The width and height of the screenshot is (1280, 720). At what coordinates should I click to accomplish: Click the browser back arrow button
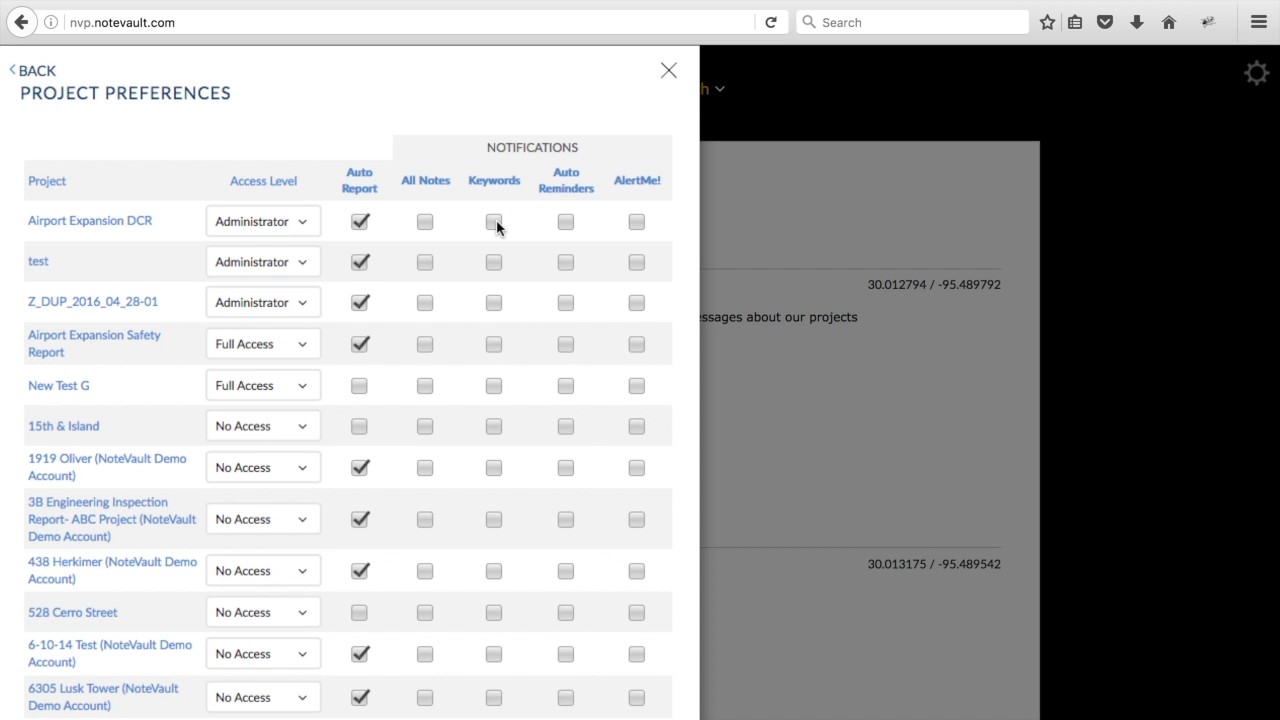click(x=21, y=22)
